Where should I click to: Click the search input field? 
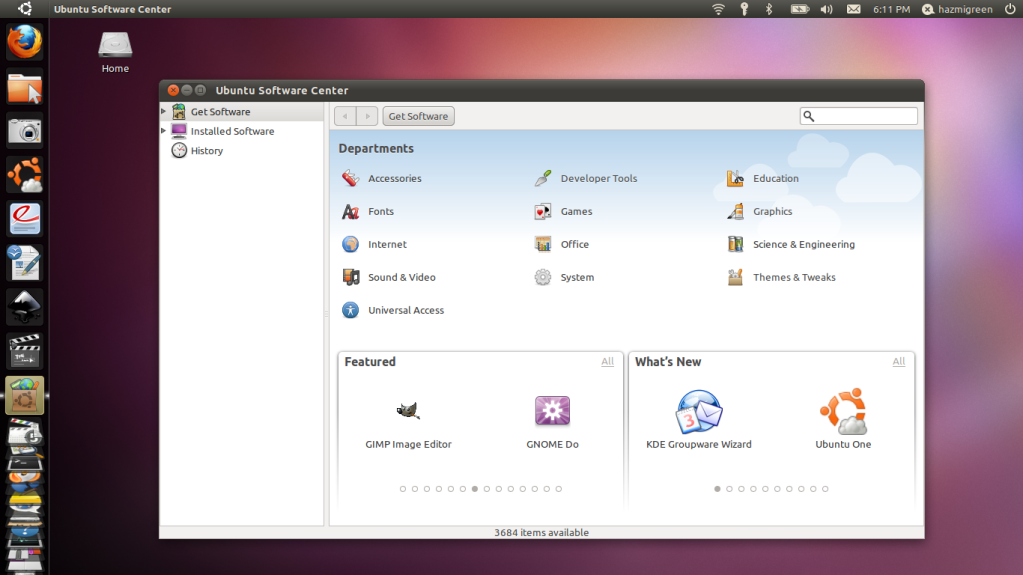click(x=859, y=116)
